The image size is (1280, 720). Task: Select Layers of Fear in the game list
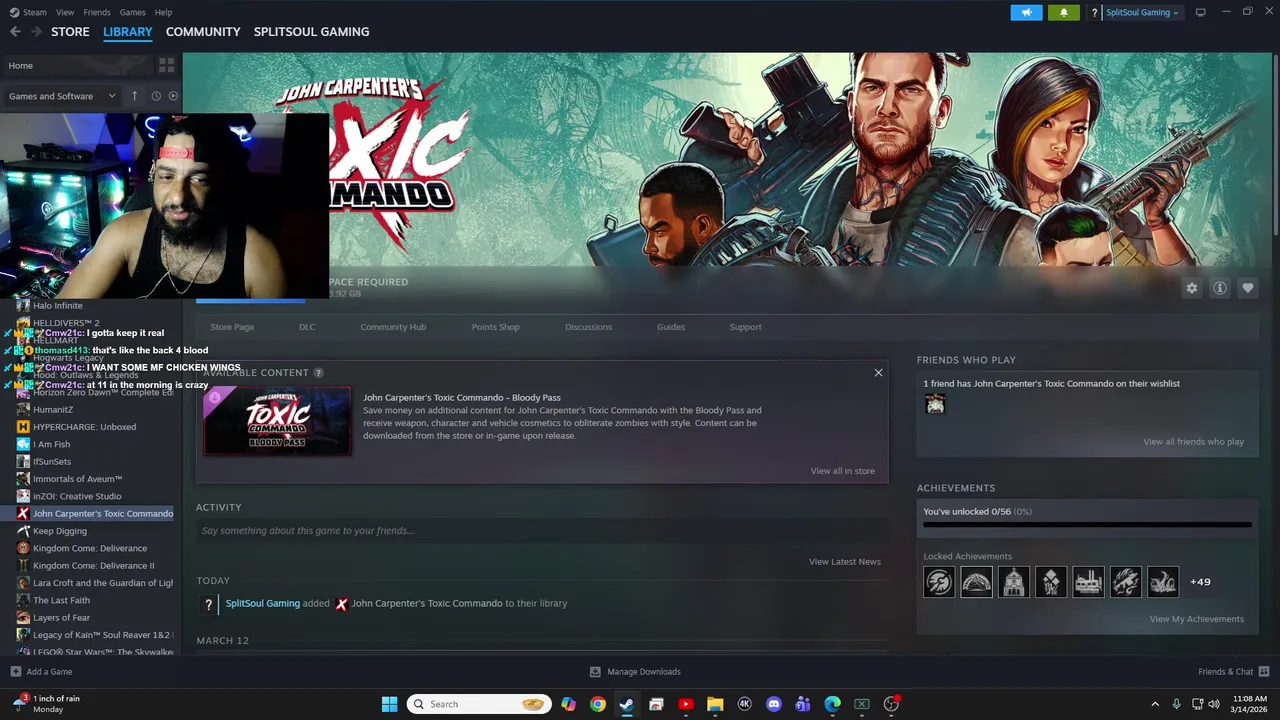[62, 618]
